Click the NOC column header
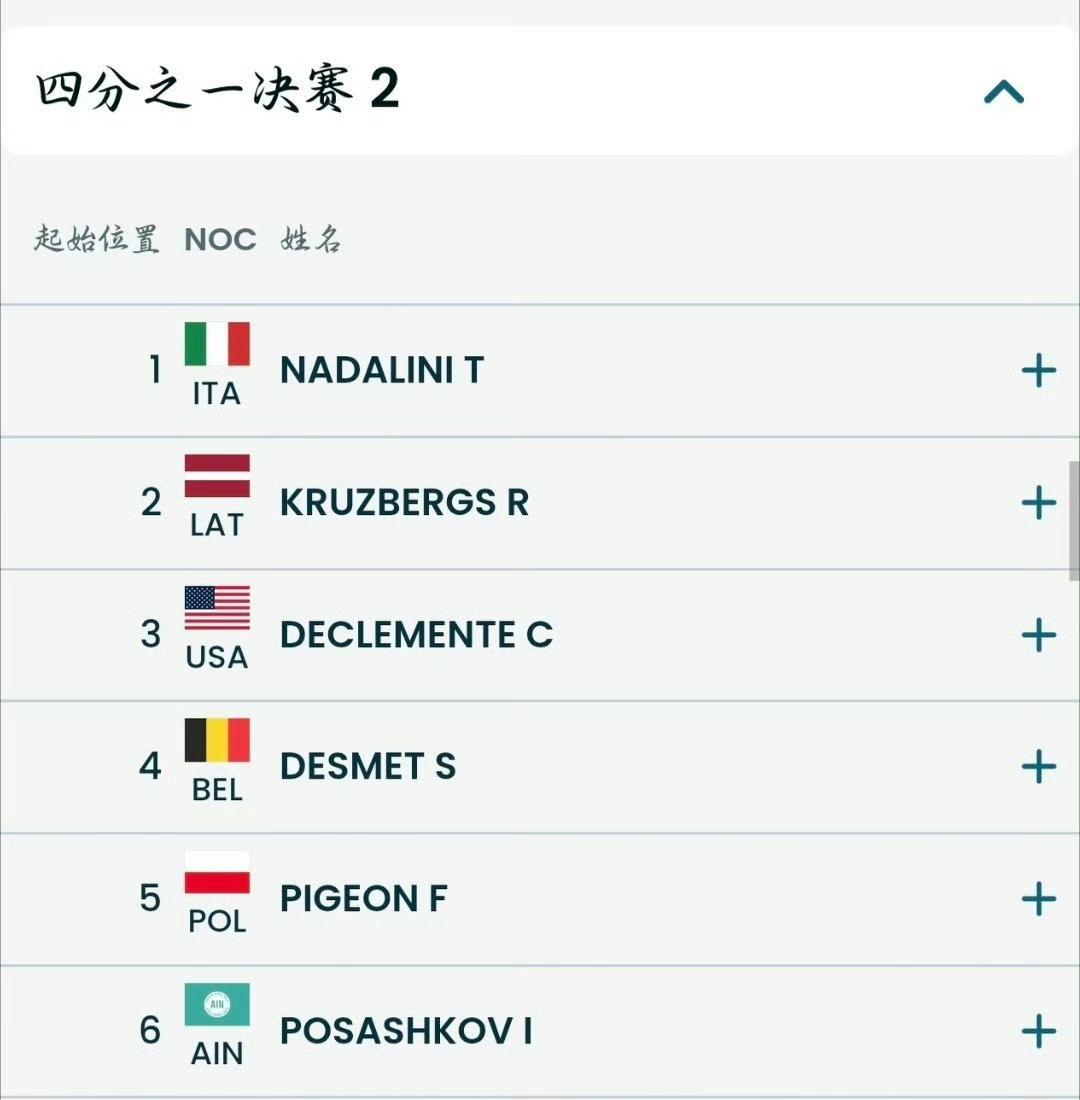Viewport: 1080px width, 1100px height. click(x=220, y=240)
